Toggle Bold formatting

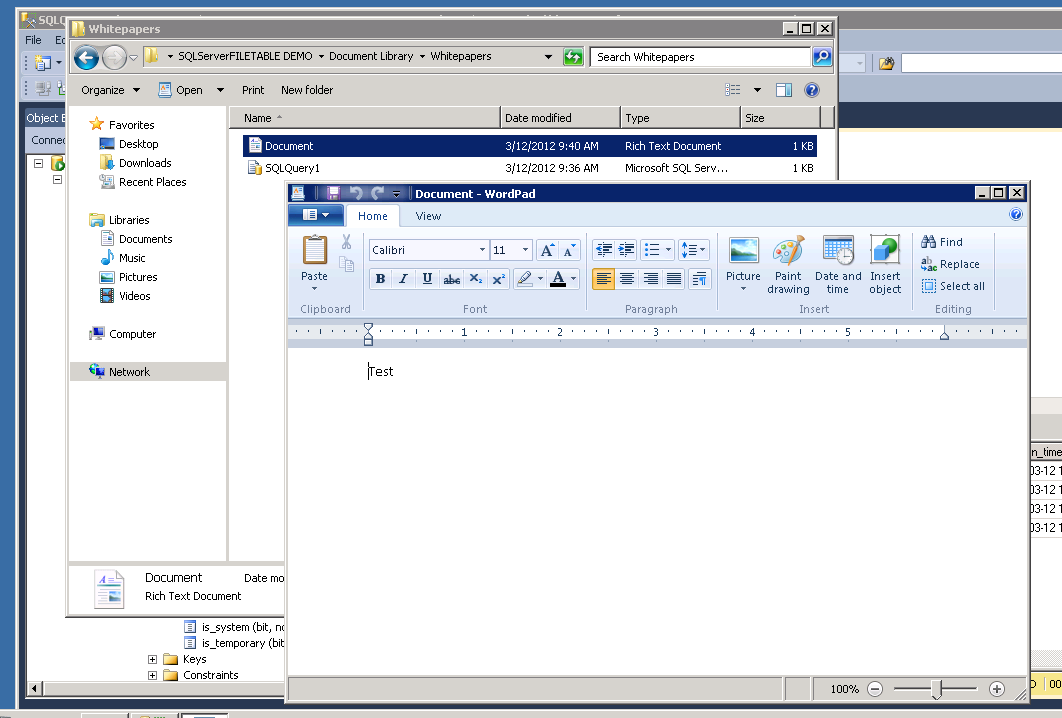(x=380, y=279)
